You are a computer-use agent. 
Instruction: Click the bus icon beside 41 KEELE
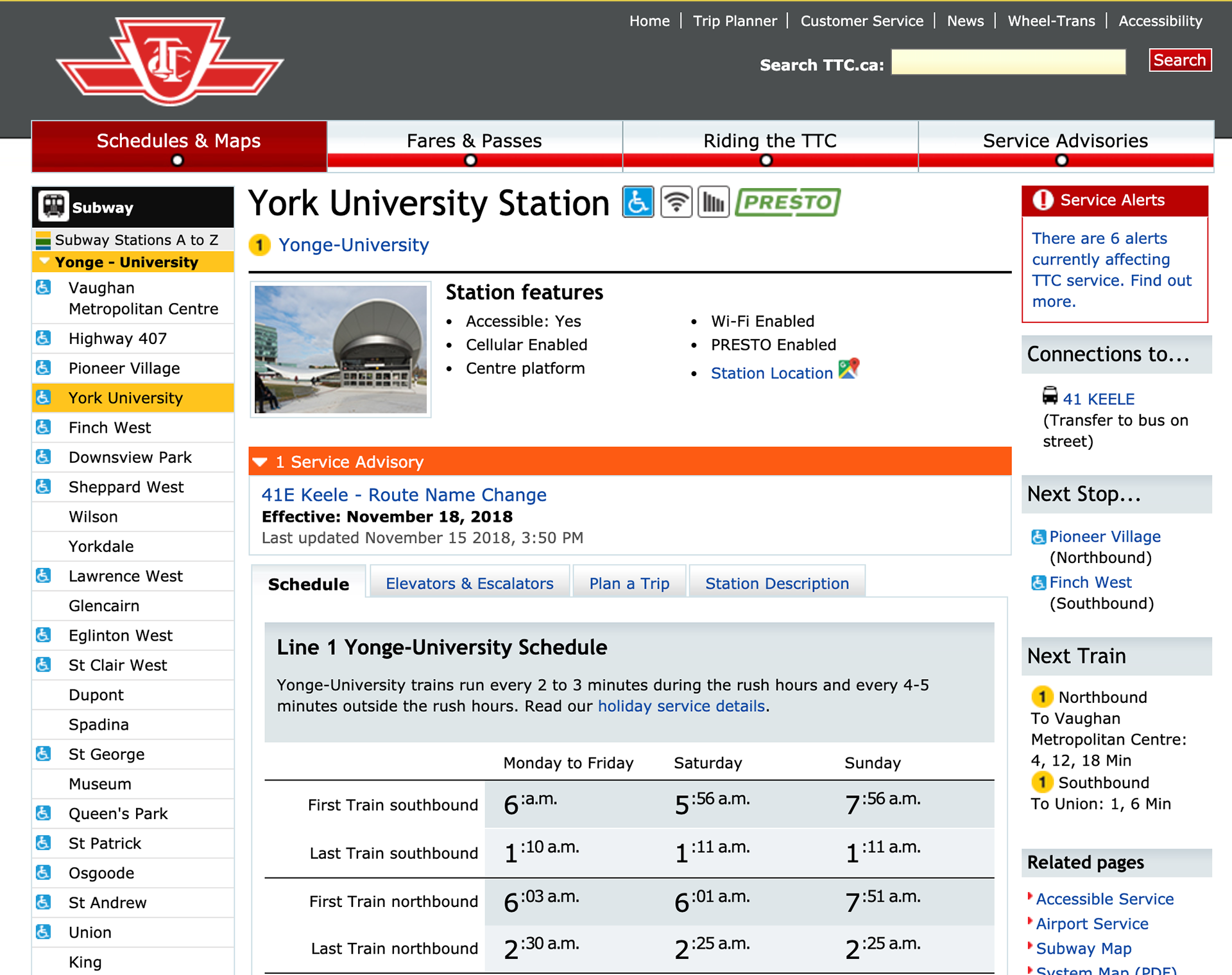[x=1050, y=396]
